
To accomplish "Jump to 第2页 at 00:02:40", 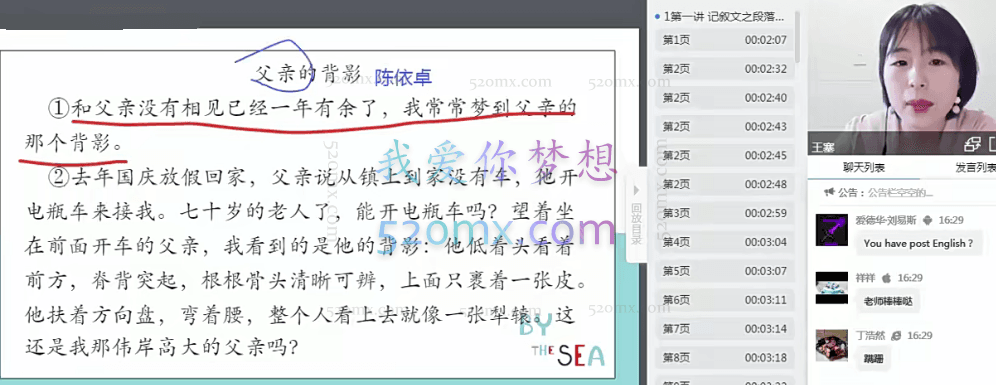I will 724,98.
